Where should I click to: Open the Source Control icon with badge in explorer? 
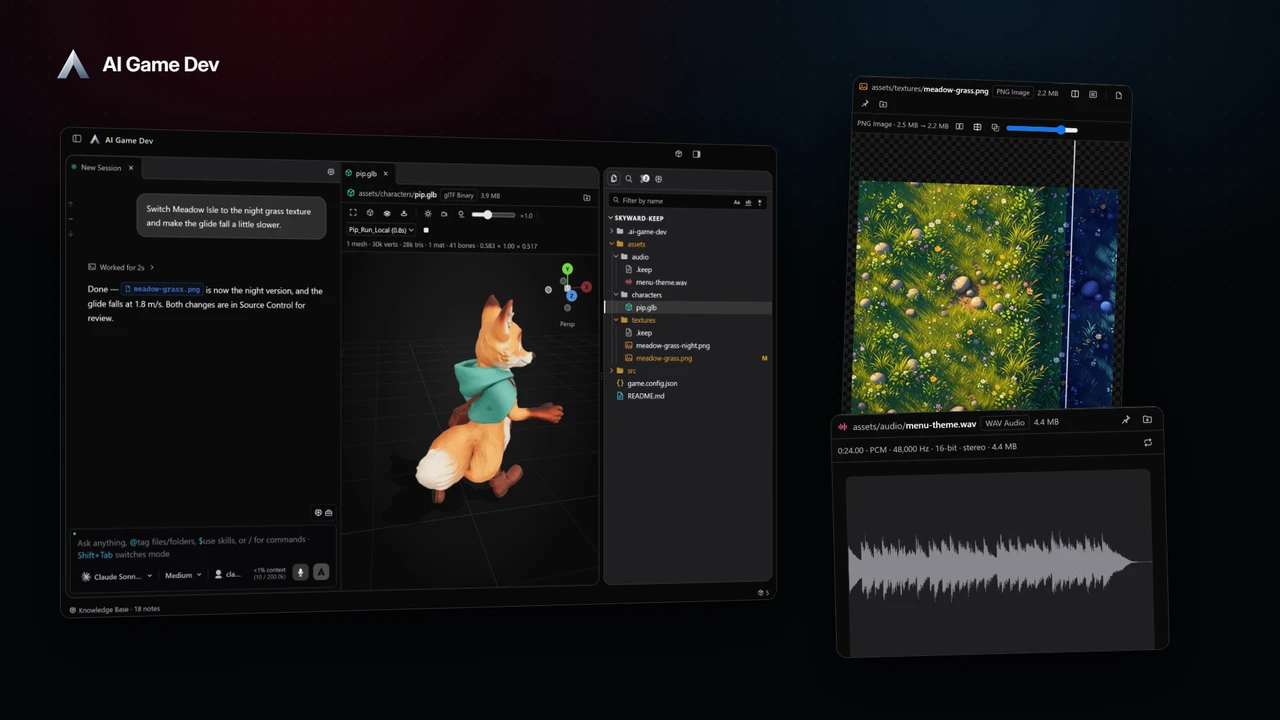coord(644,179)
